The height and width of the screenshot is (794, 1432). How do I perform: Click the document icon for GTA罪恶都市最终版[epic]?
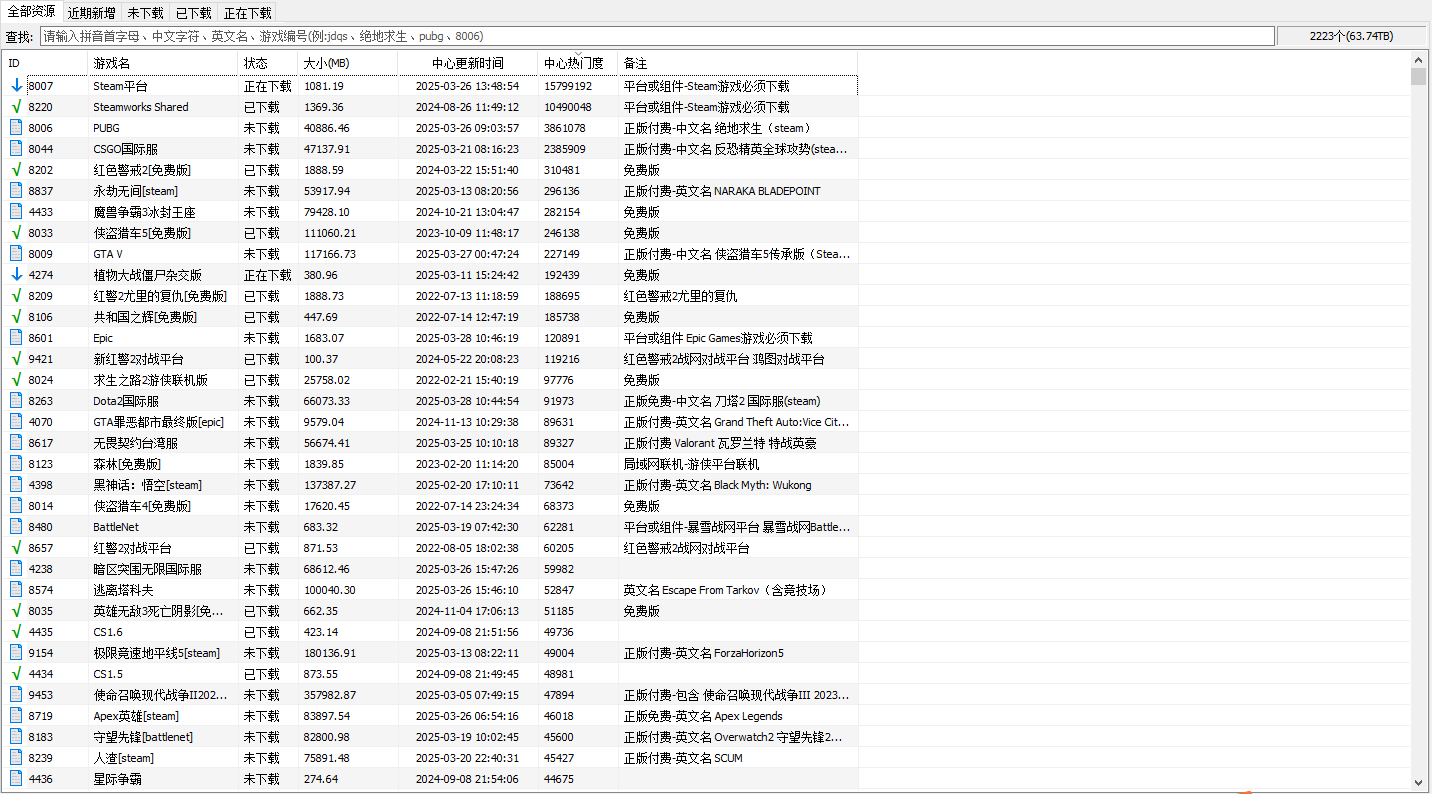click(x=16, y=422)
